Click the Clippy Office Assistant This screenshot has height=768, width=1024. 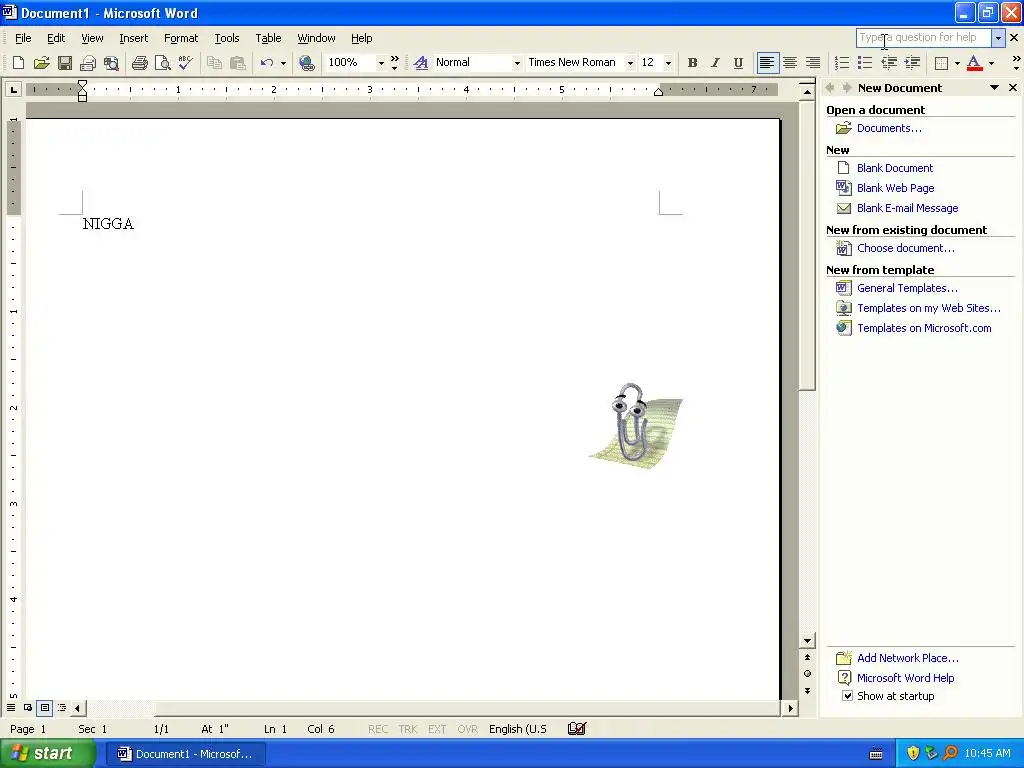(x=636, y=425)
